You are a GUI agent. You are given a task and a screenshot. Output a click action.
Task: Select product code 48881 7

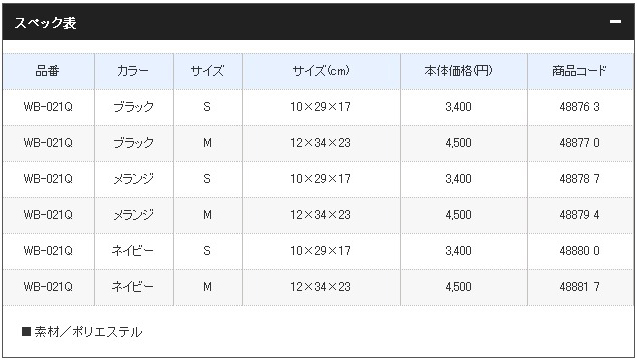point(579,287)
